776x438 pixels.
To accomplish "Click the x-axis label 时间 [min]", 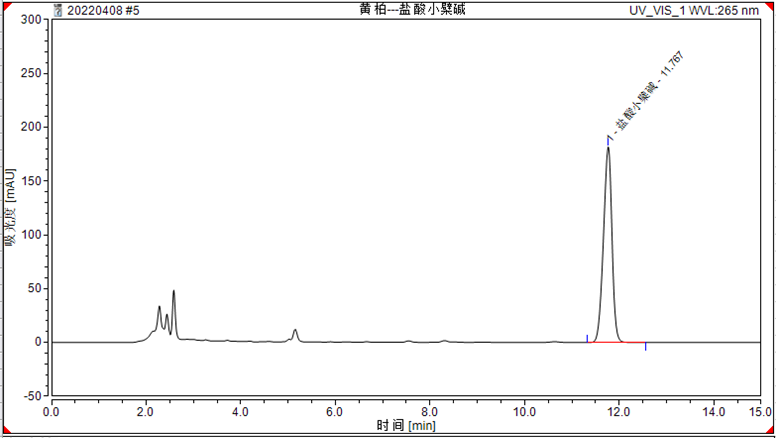I will pyautogui.click(x=405, y=426).
